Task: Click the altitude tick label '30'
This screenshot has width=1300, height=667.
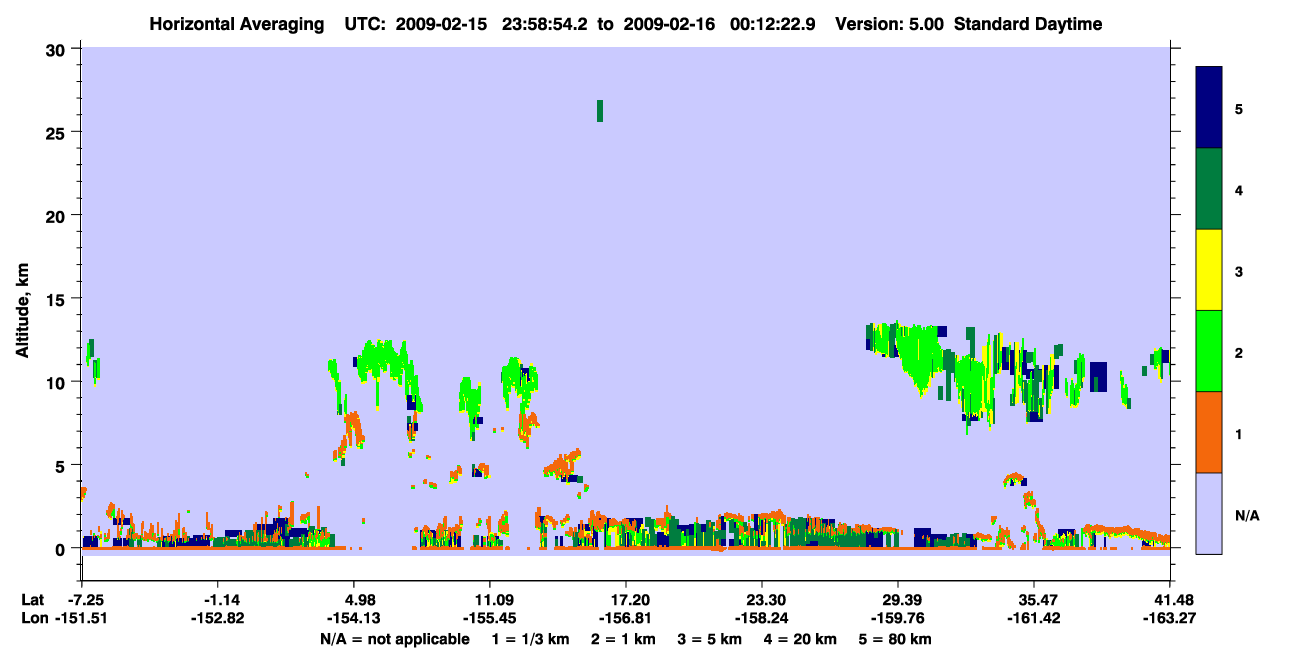Action: click(x=58, y=49)
